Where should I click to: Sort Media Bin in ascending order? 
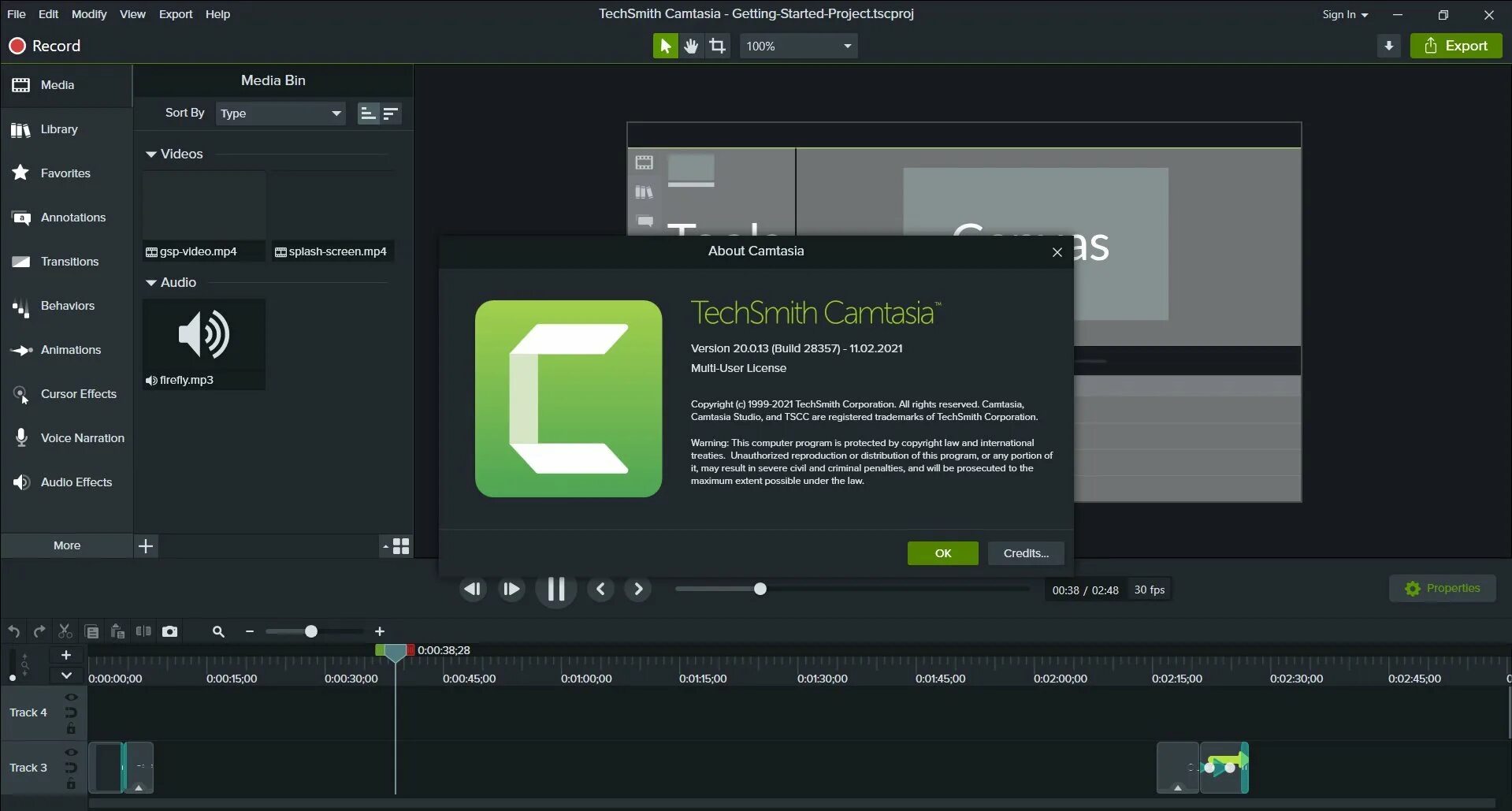click(x=368, y=113)
